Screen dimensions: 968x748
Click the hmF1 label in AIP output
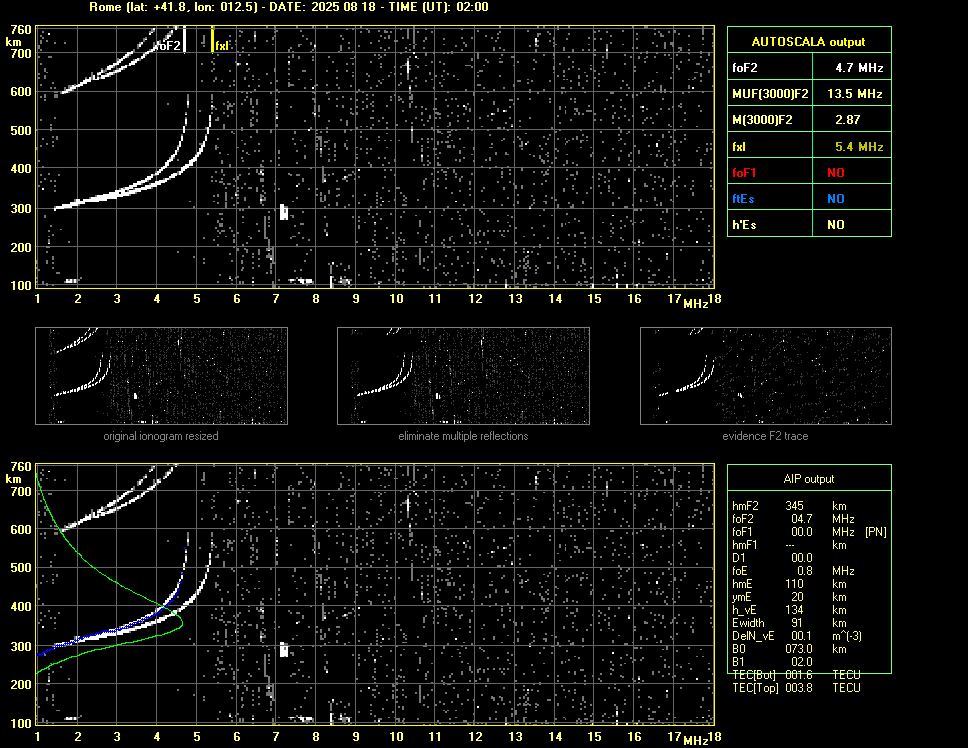(x=744, y=545)
